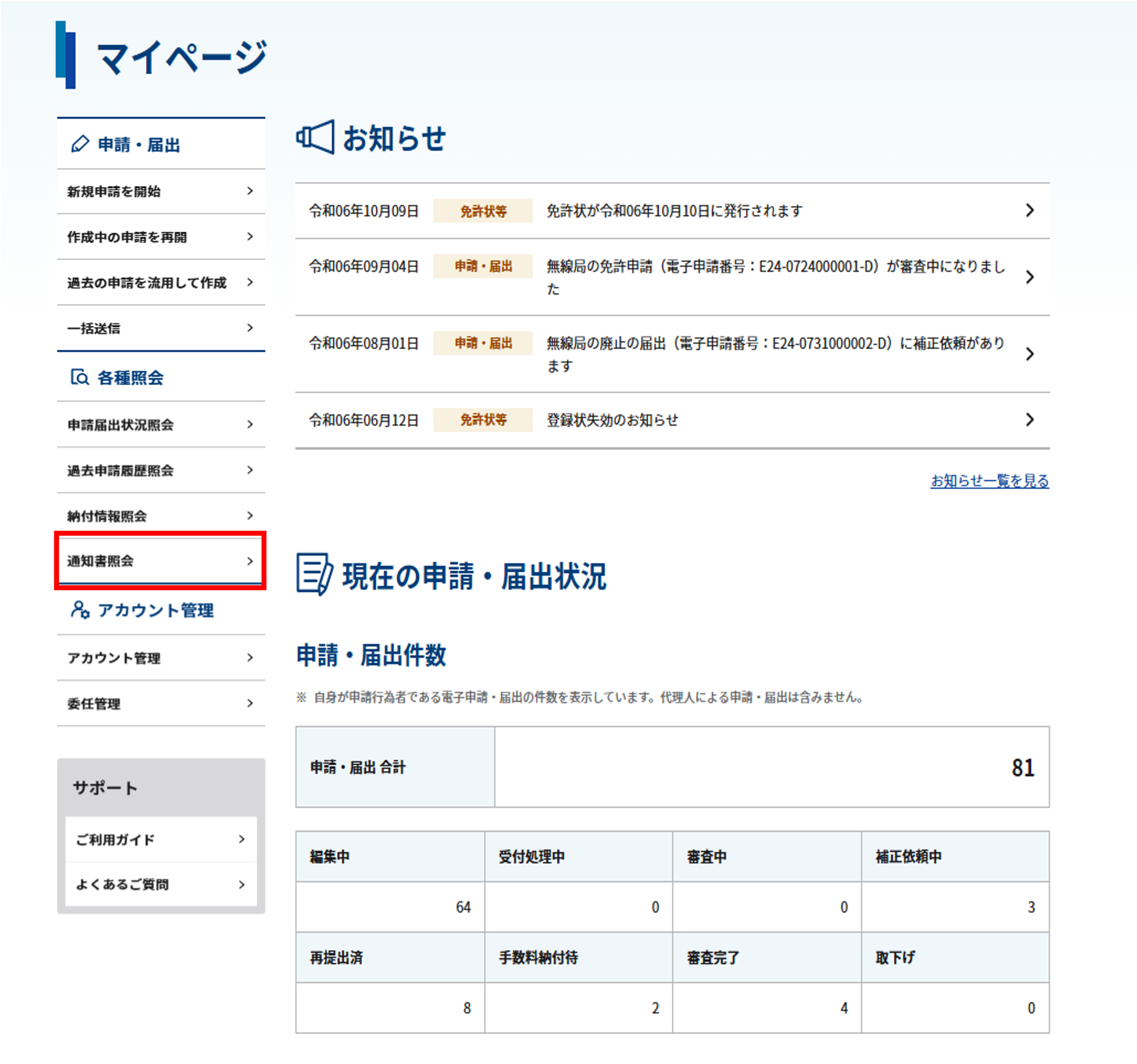The height and width of the screenshot is (1064, 1137).
Task: Open 委任管理
Action: [161, 703]
